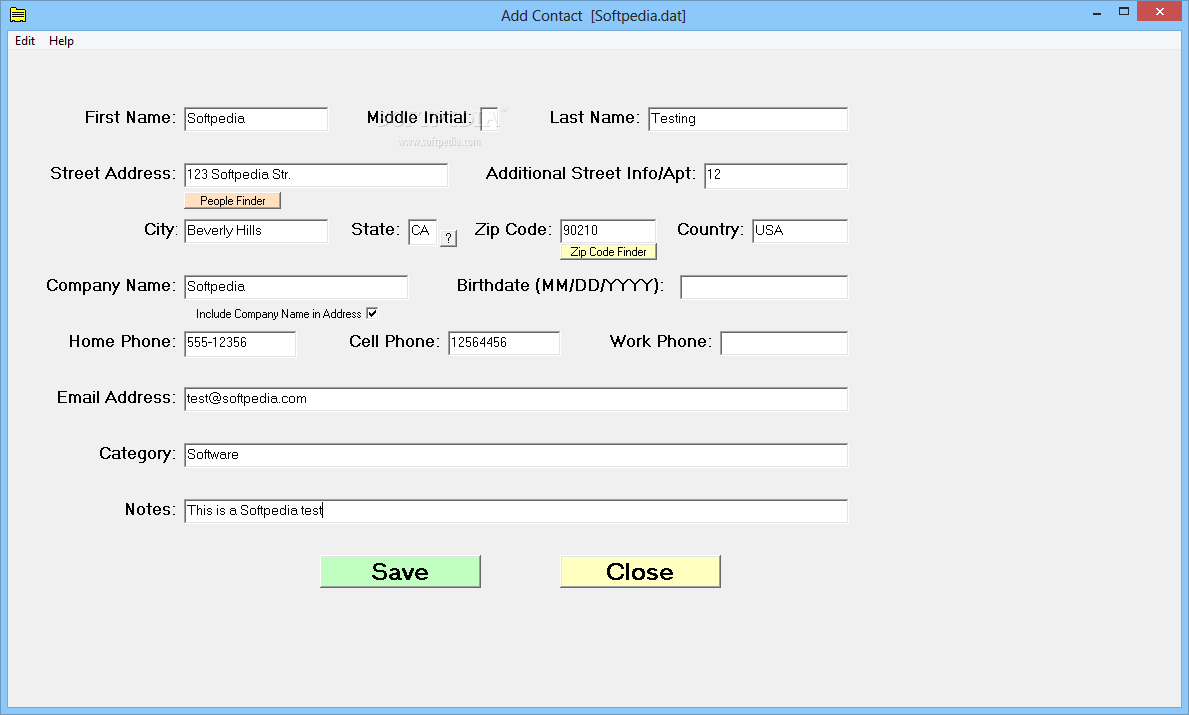The width and height of the screenshot is (1189, 715).
Task: Toggle Include Company Name in Address checkbox
Action: tap(372, 313)
